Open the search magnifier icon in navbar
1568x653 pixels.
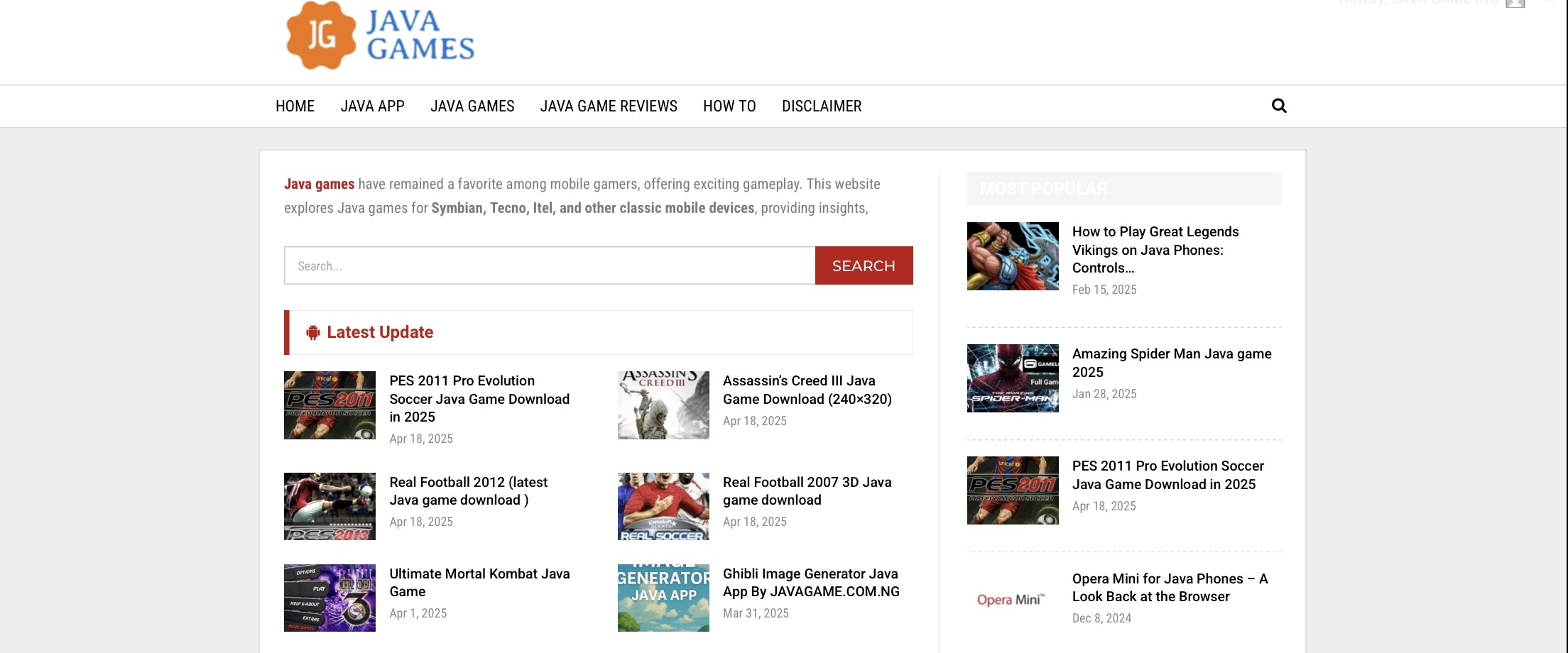(x=1279, y=106)
